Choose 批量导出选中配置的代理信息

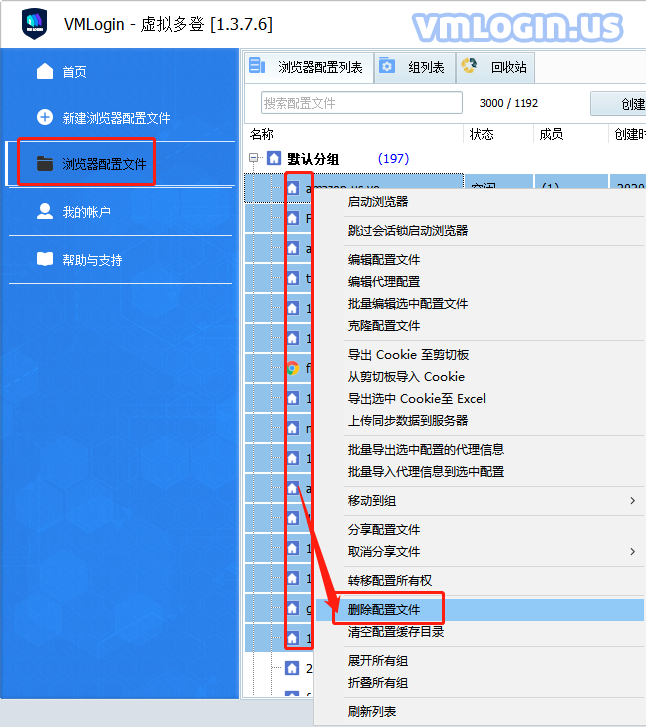(x=426, y=449)
